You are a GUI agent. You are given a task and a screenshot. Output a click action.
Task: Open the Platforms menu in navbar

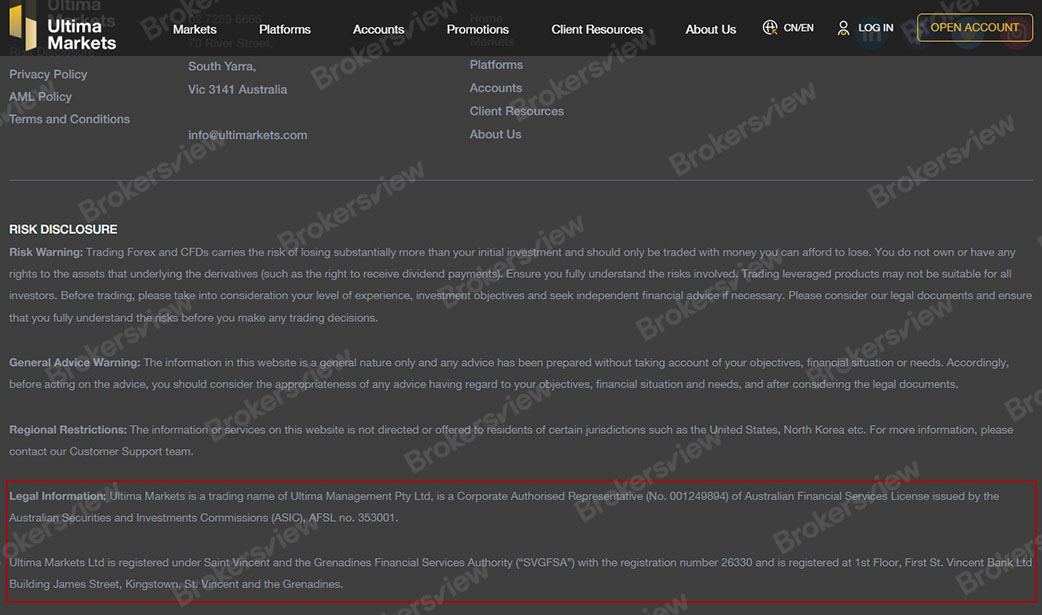pyautogui.click(x=284, y=29)
